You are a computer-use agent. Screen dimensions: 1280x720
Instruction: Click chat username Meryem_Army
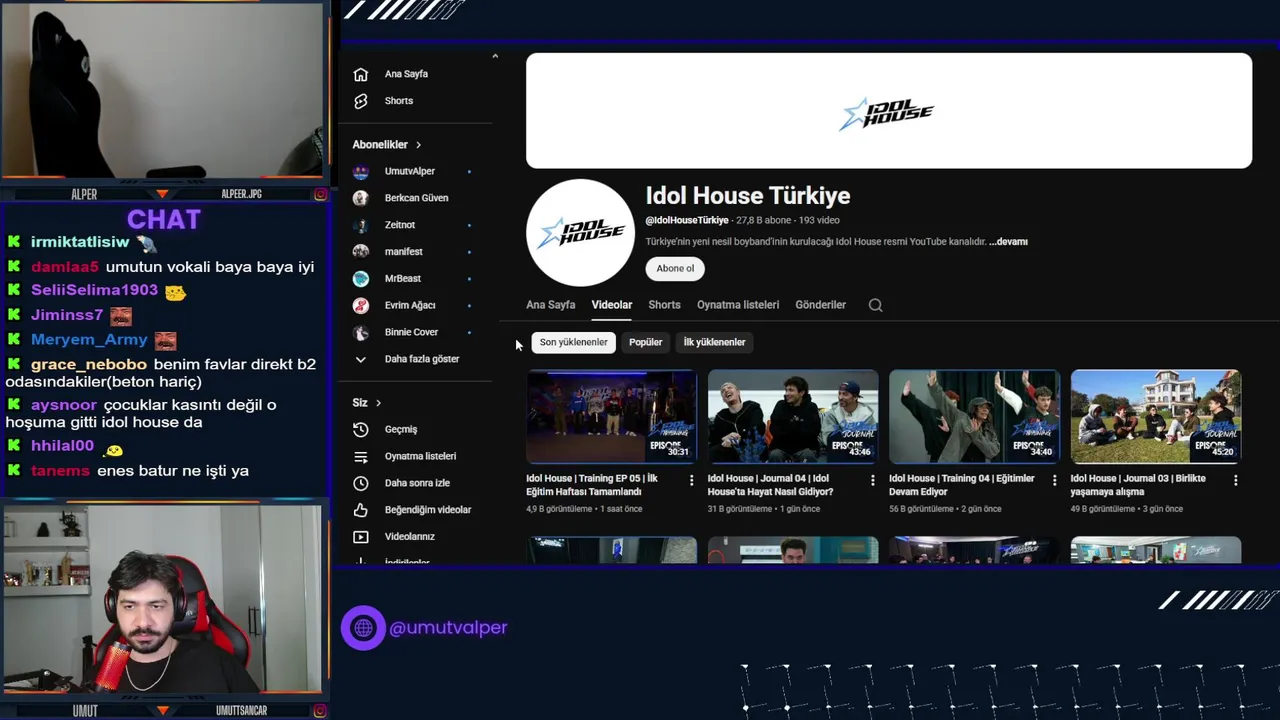89,340
